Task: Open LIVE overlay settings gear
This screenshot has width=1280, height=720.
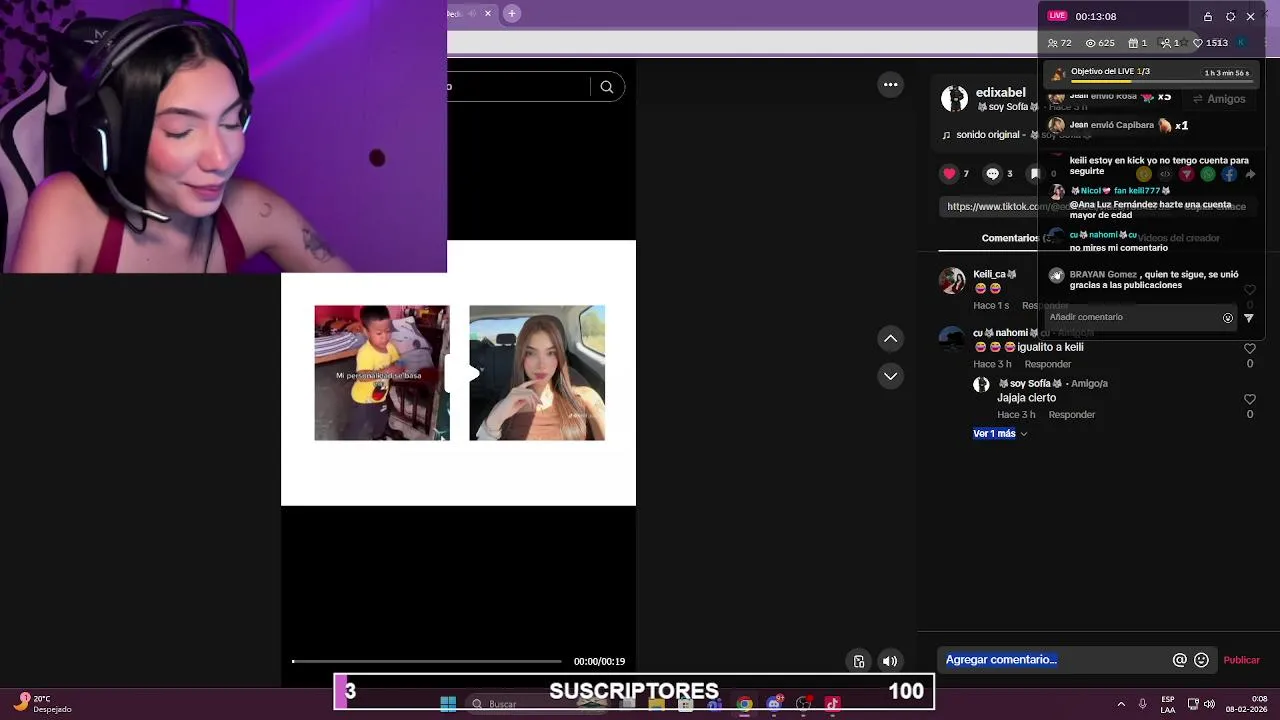Action: pyautogui.click(x=1230, y=17)
